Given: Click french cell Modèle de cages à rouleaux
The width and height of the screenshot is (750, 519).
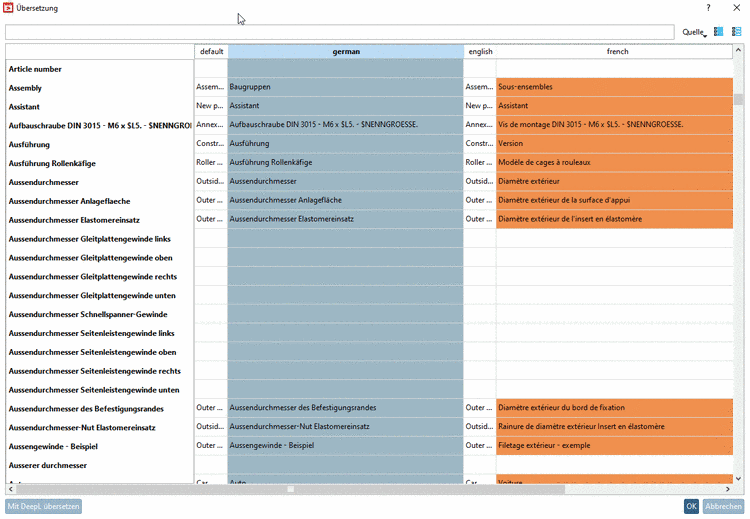Looking at the screenshot, I should 615,163.
